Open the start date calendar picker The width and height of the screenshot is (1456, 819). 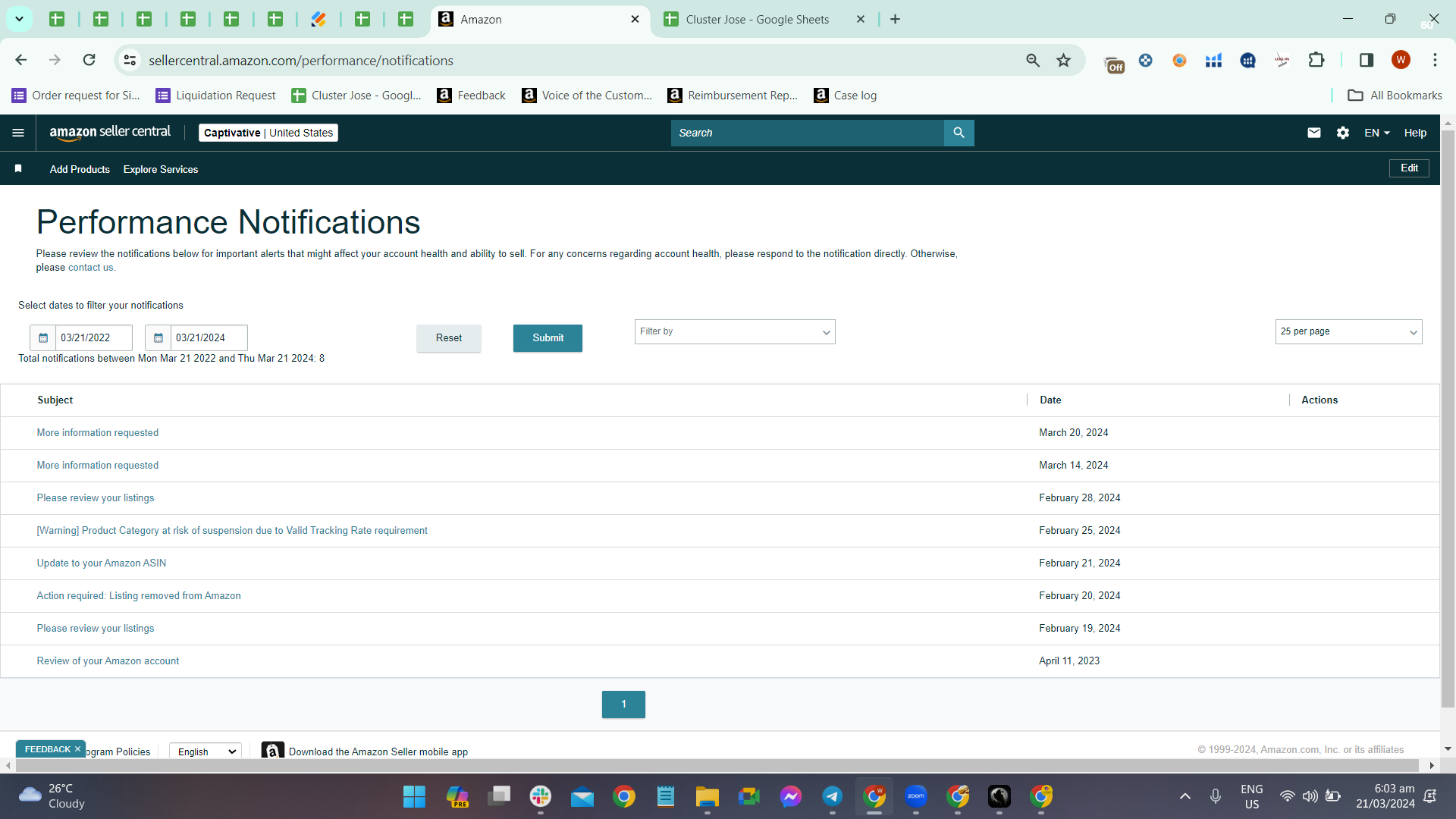click(43, 338)
